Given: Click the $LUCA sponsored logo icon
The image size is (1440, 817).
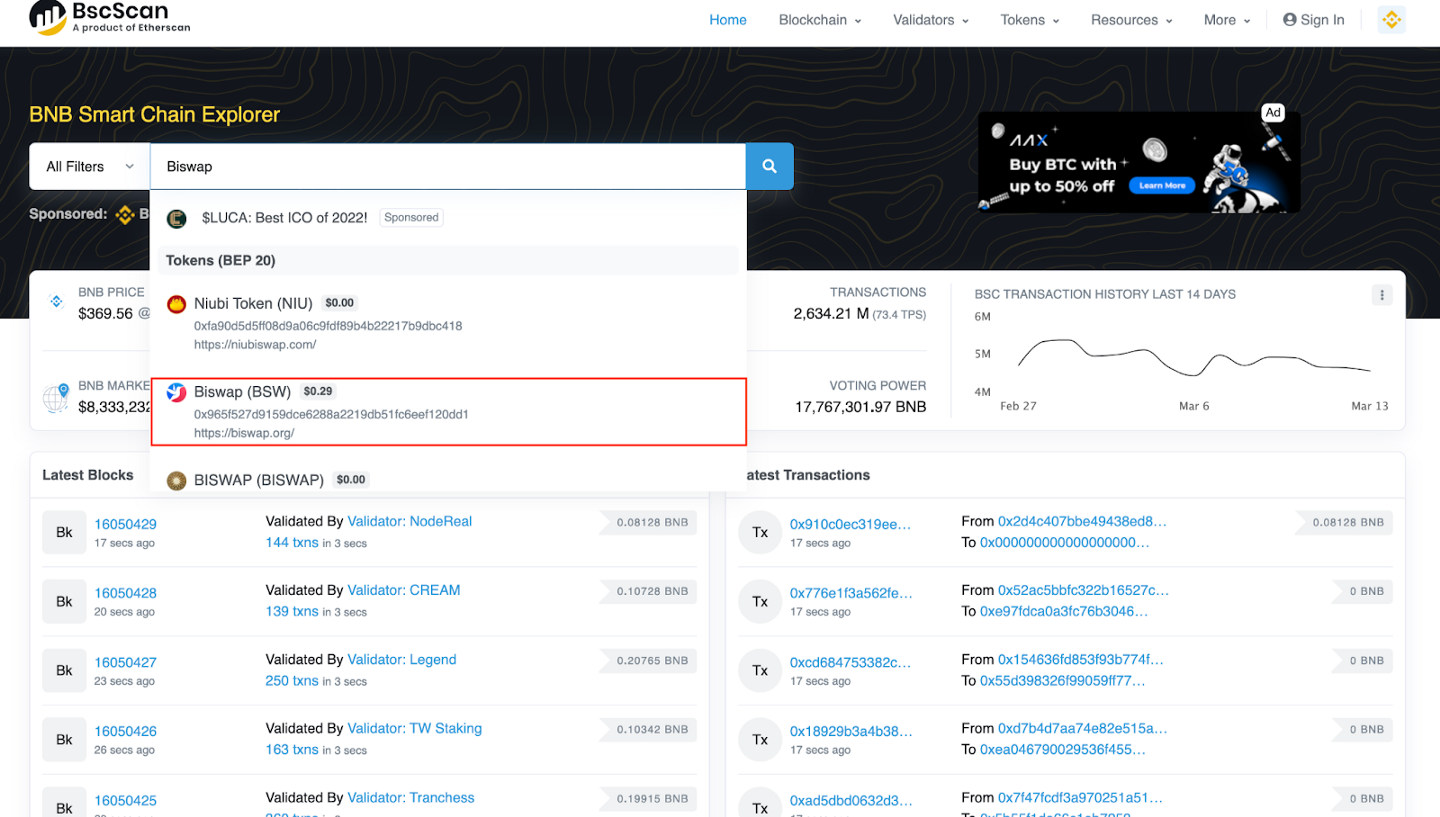Looking at the screenshot, I should [177, 218].
